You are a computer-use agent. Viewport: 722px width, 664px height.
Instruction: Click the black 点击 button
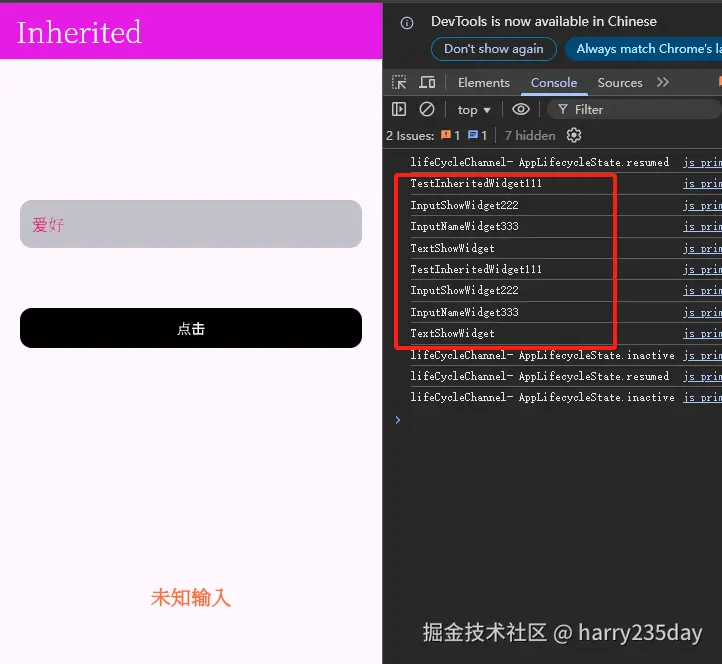[x=191, y=328]
